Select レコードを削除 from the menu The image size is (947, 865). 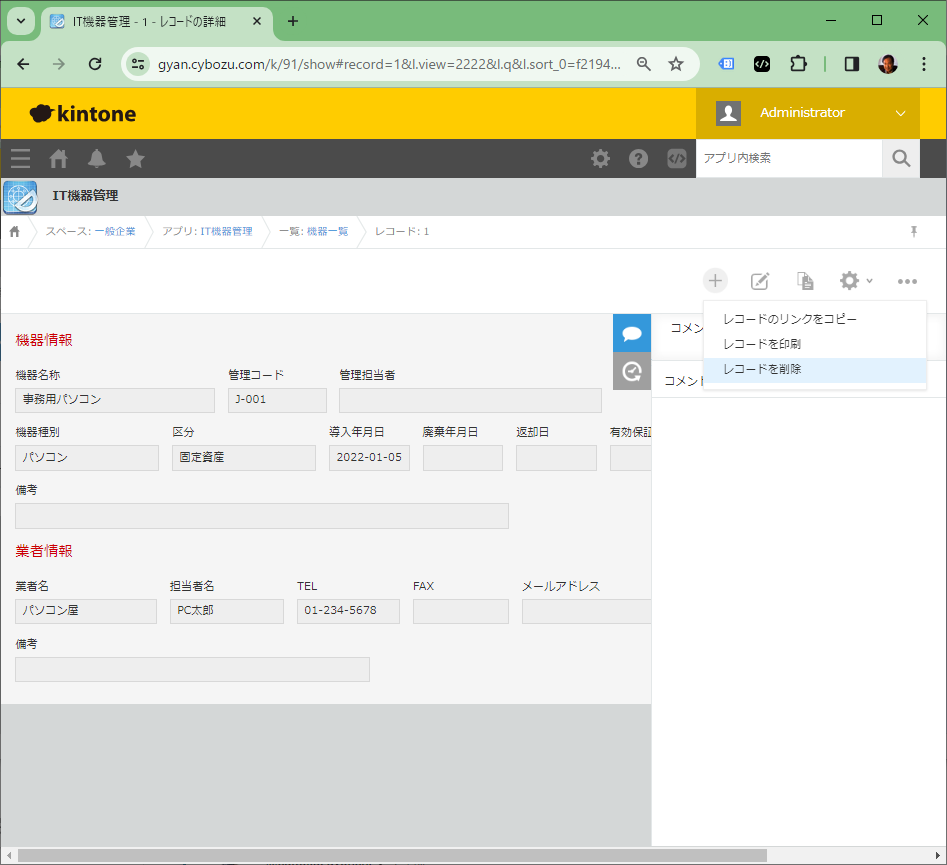click(x=762, y=369)
